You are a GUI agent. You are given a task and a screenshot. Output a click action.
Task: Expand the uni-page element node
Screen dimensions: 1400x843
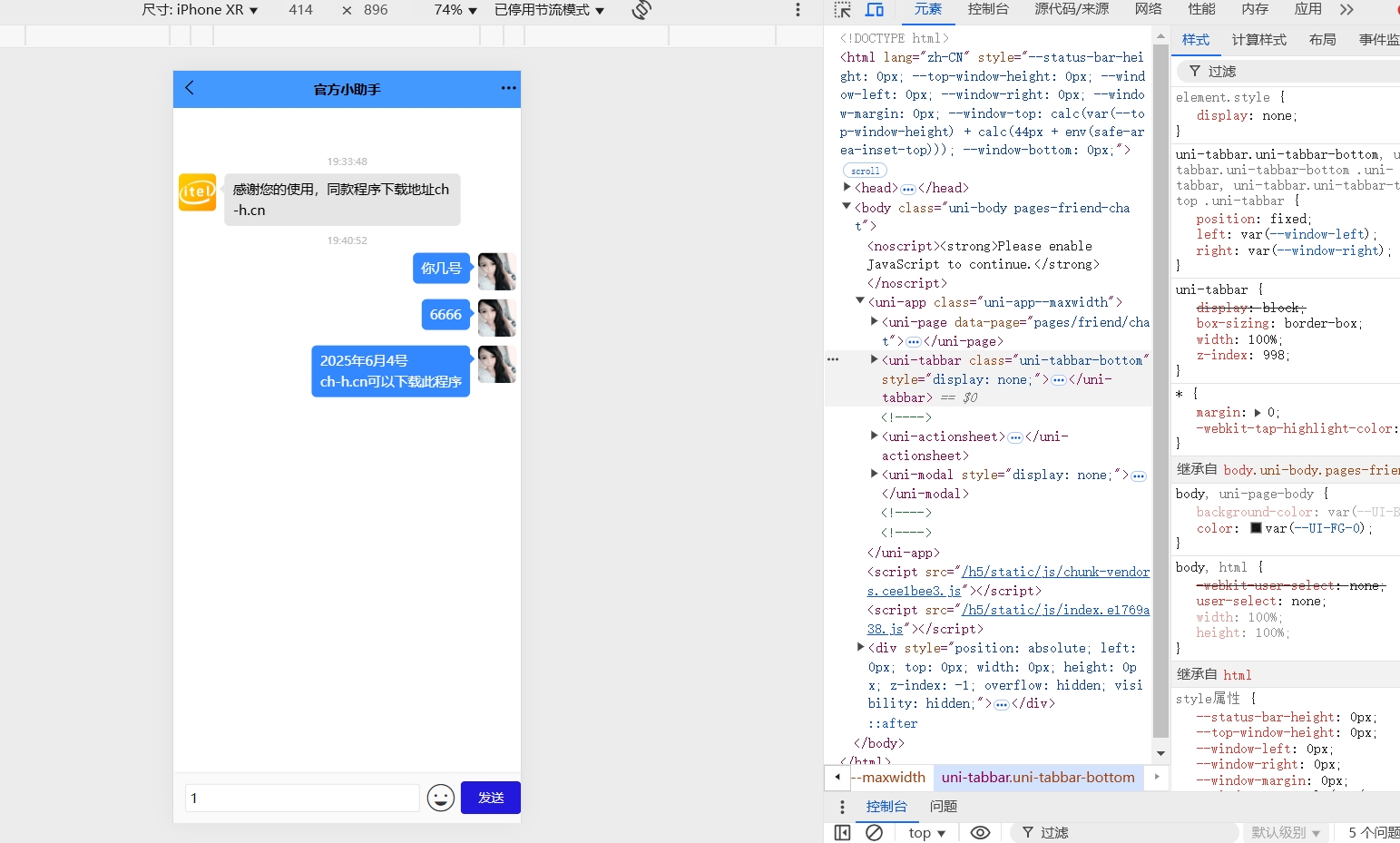(x=875, y=321)
